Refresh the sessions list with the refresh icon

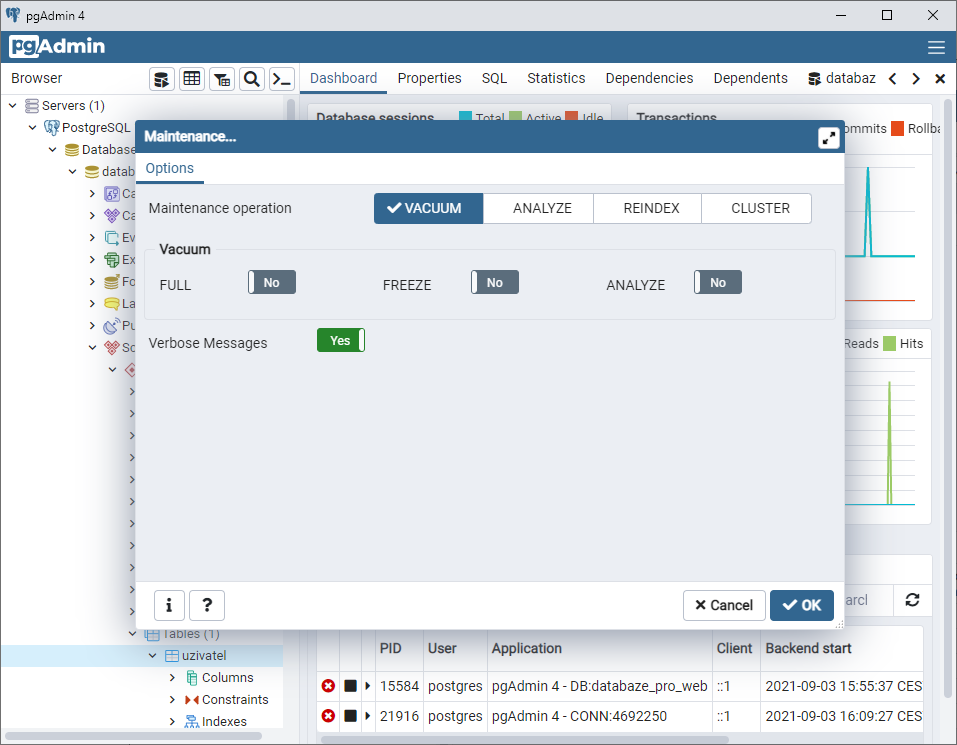912,600
